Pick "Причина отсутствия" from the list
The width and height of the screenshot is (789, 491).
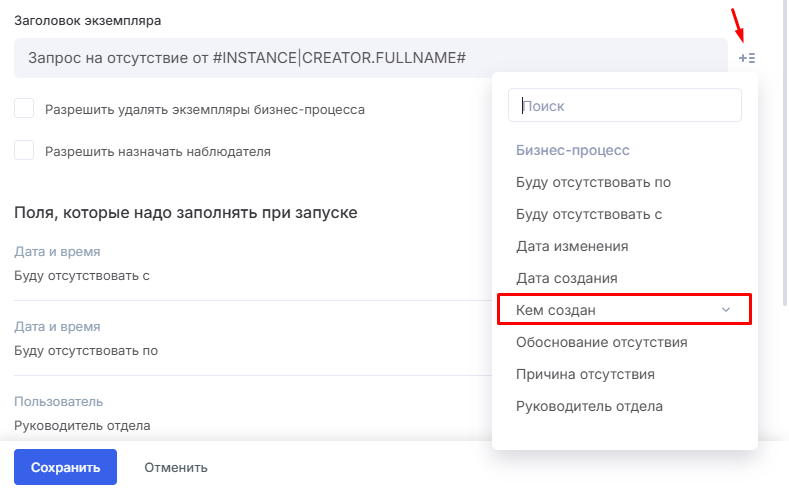[x=585, y=374]
